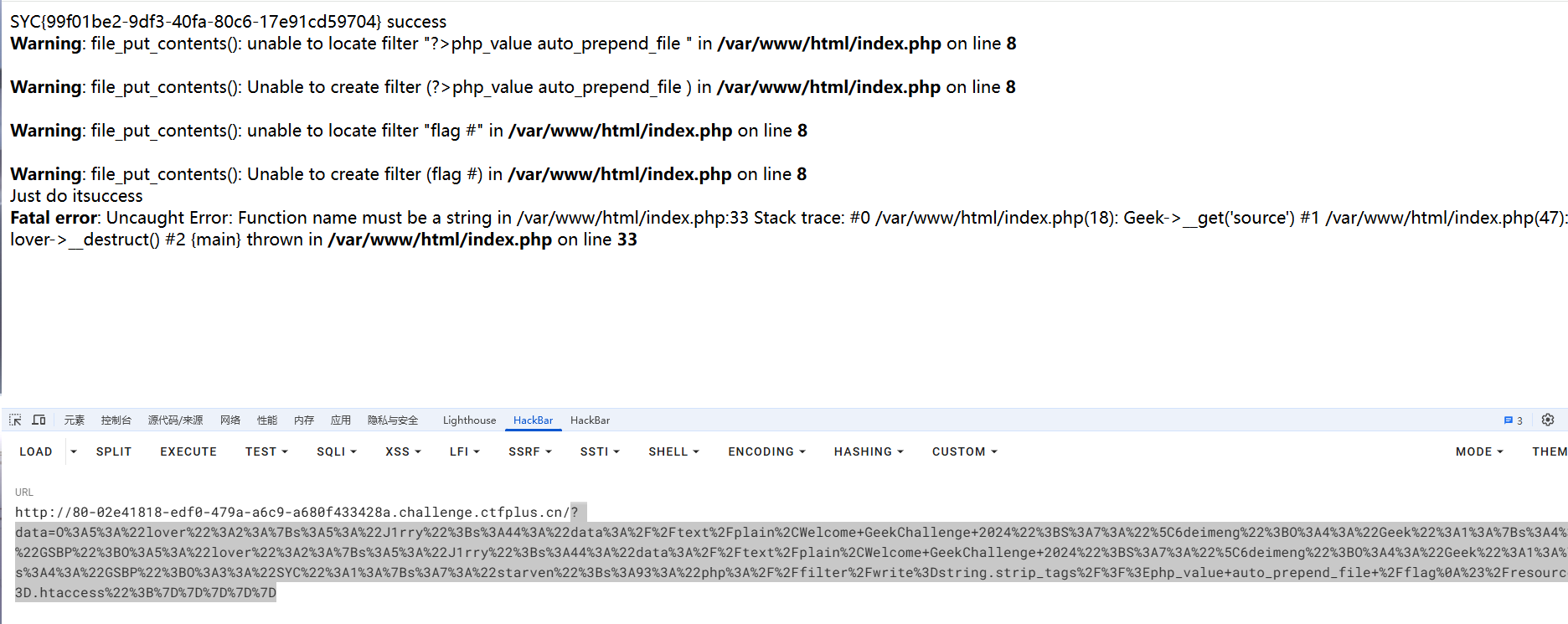This screenshot has width=1568, height=624.
Task: Expand the arrow next to LOAD
Action: click(74, 451)
